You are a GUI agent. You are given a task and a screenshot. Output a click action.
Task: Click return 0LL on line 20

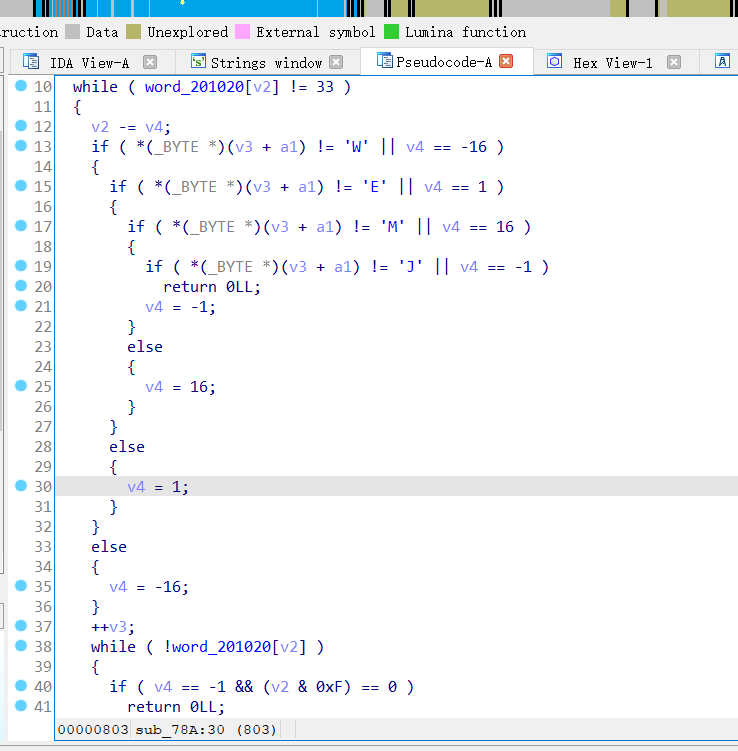point(212,287)
